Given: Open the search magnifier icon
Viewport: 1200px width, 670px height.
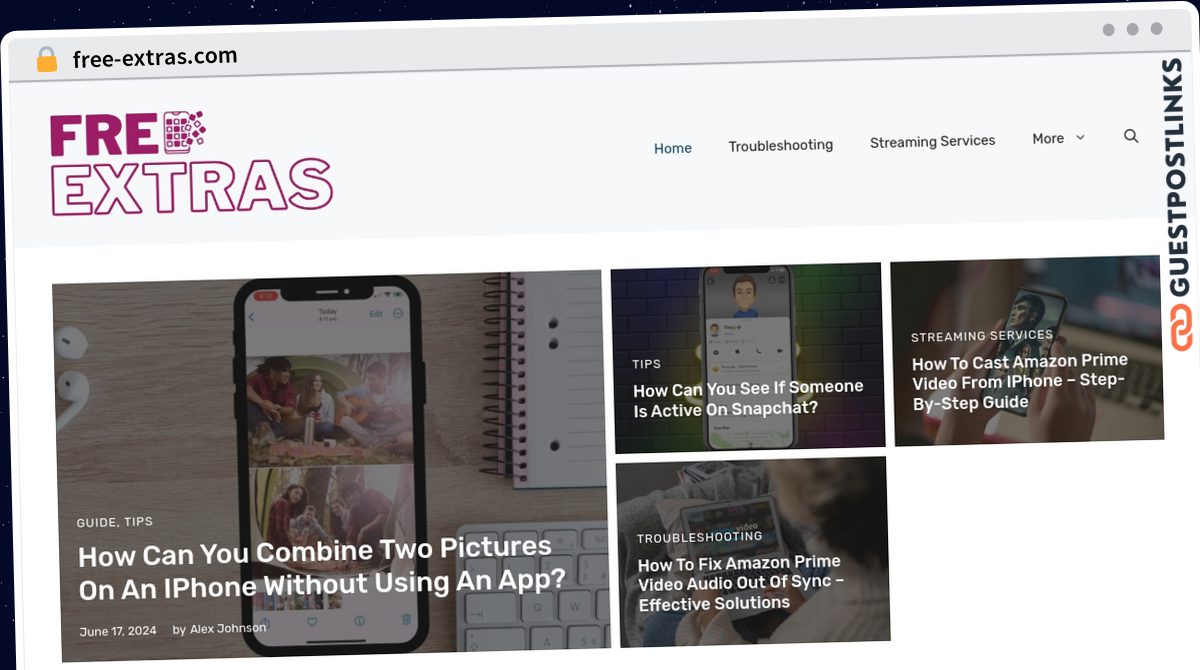Looking at the screenshot, I should [x=1131, y=136].
